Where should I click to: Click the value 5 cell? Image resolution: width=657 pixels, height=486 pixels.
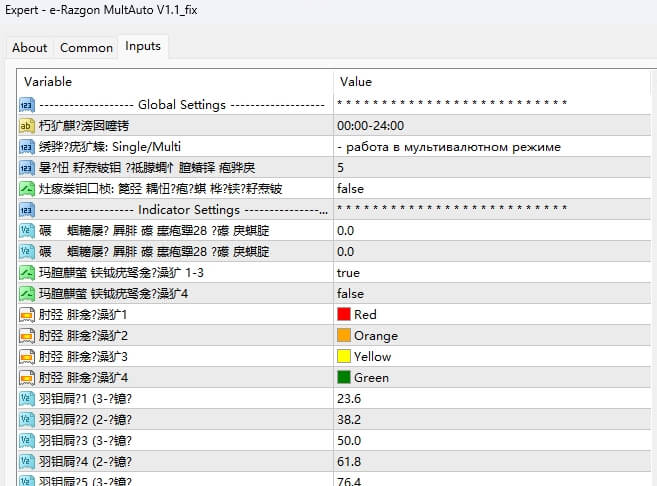click(x=492, y=168)
